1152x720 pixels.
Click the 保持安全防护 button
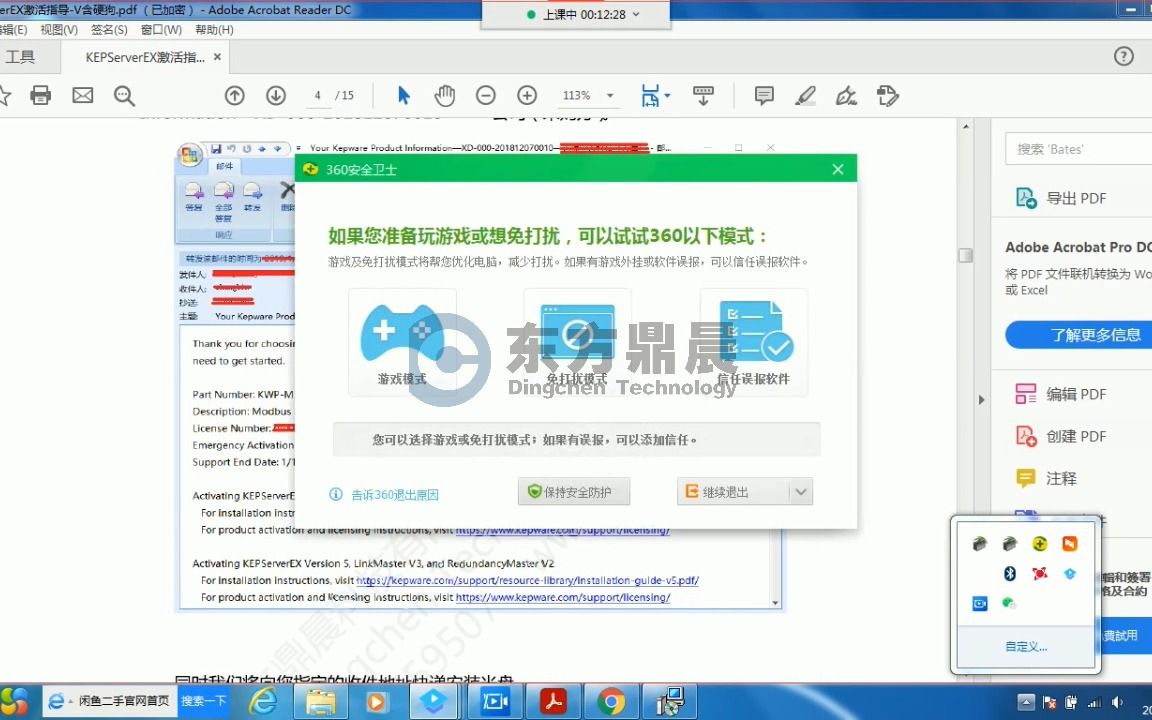(x=573, y=491)
